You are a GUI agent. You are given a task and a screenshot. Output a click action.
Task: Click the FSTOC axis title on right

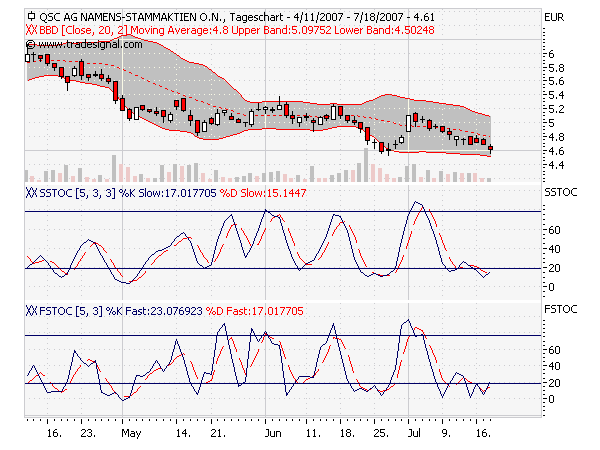coord(561,309)
